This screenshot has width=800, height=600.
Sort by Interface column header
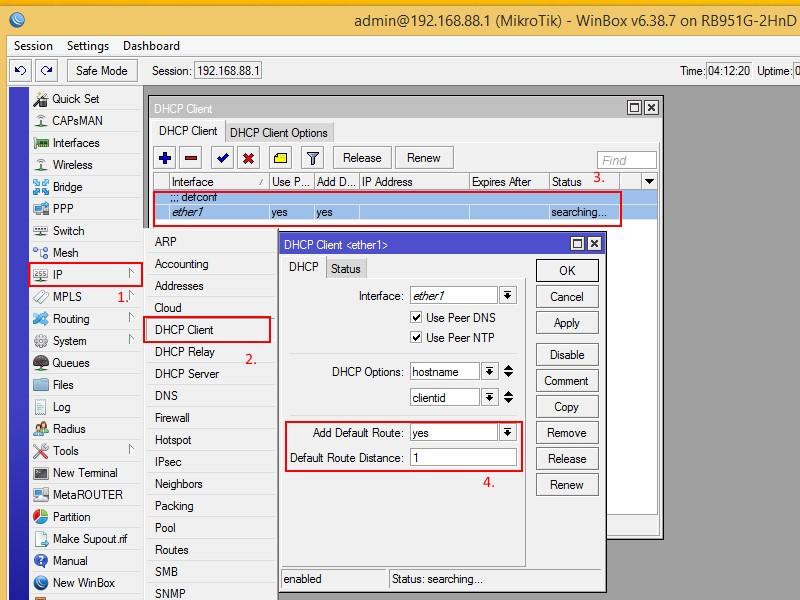219,182
